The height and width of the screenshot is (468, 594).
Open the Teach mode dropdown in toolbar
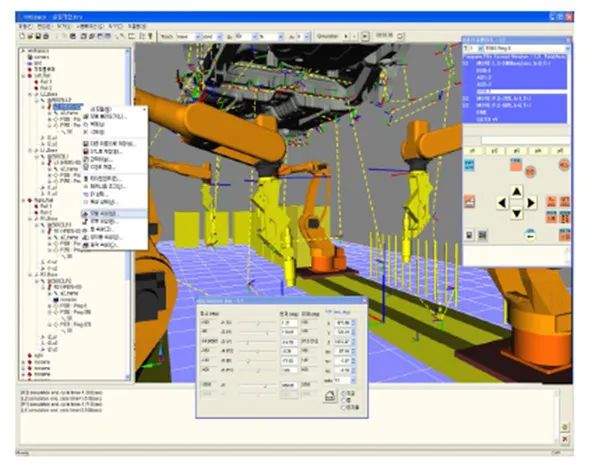click(x=197, y=36)
